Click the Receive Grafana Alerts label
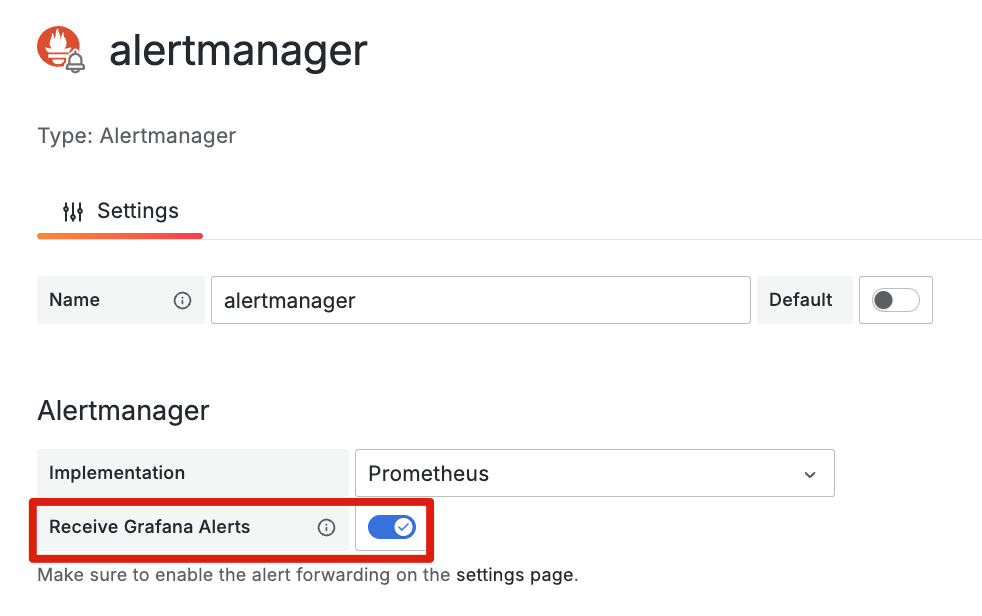This screenshot has width=982, height=616. pos(150,527)
